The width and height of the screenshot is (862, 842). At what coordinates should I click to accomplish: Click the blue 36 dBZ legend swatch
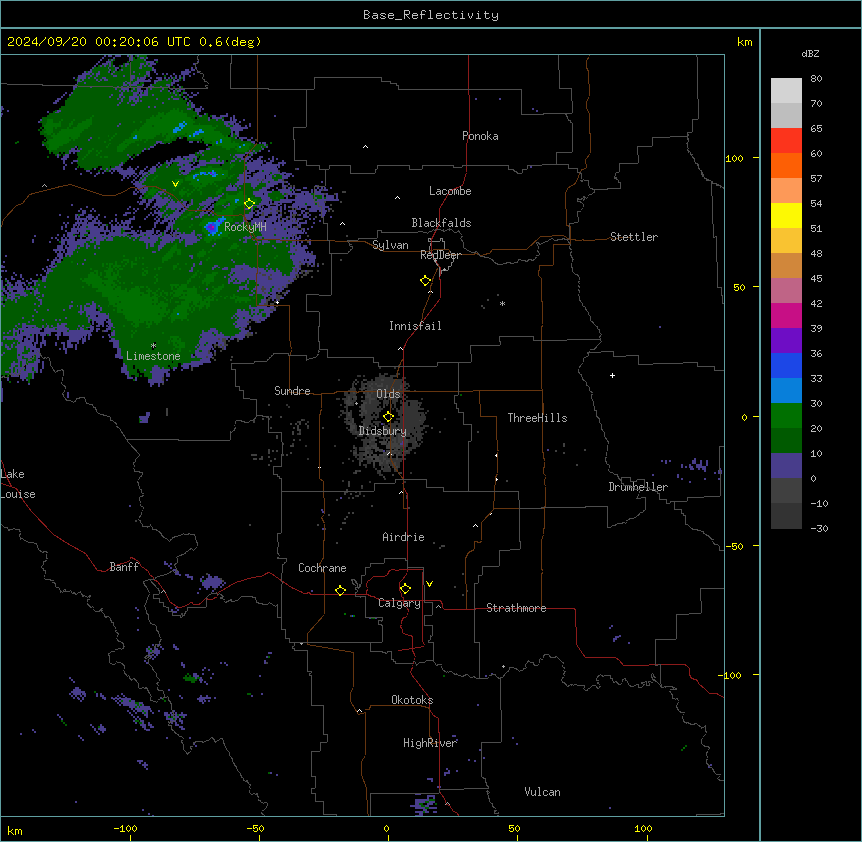[786, 365]
